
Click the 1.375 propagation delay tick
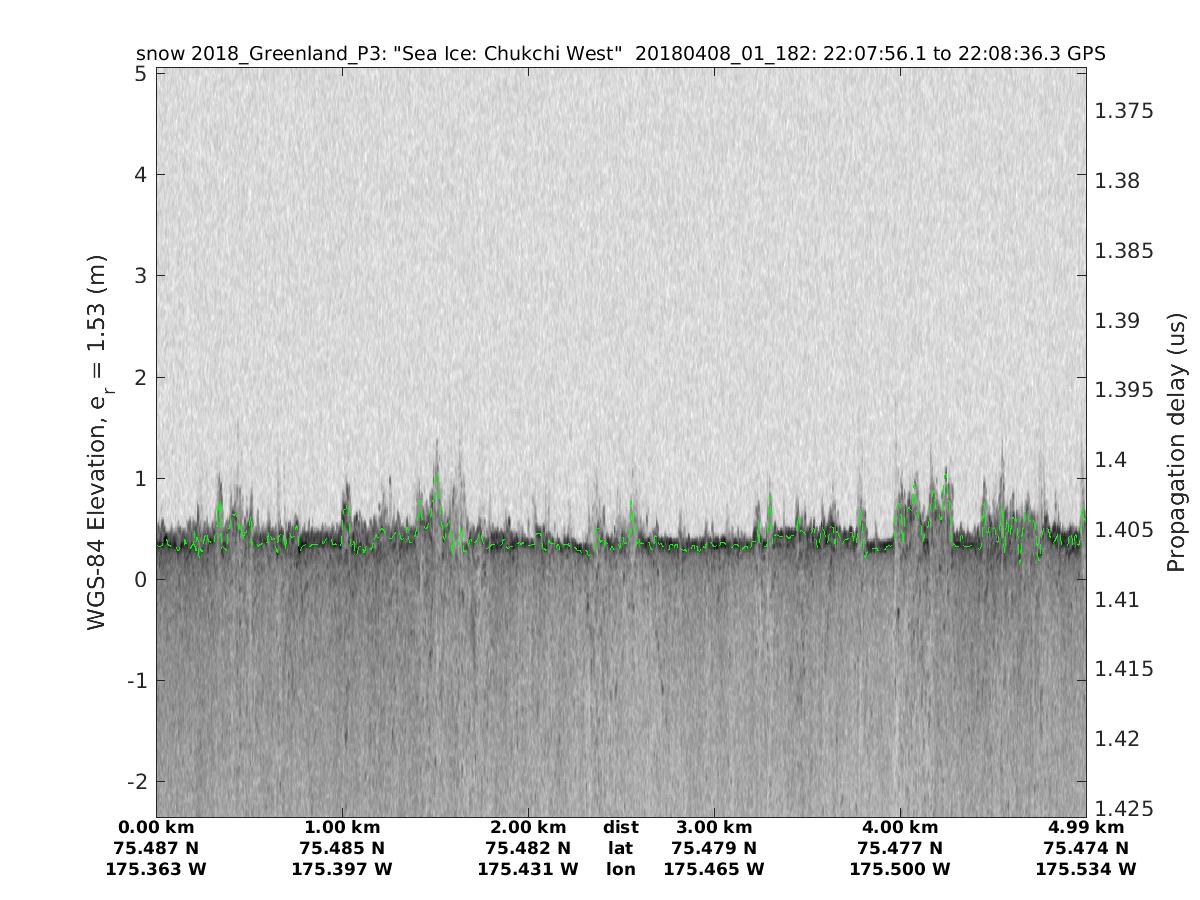tap(1124, 111)
